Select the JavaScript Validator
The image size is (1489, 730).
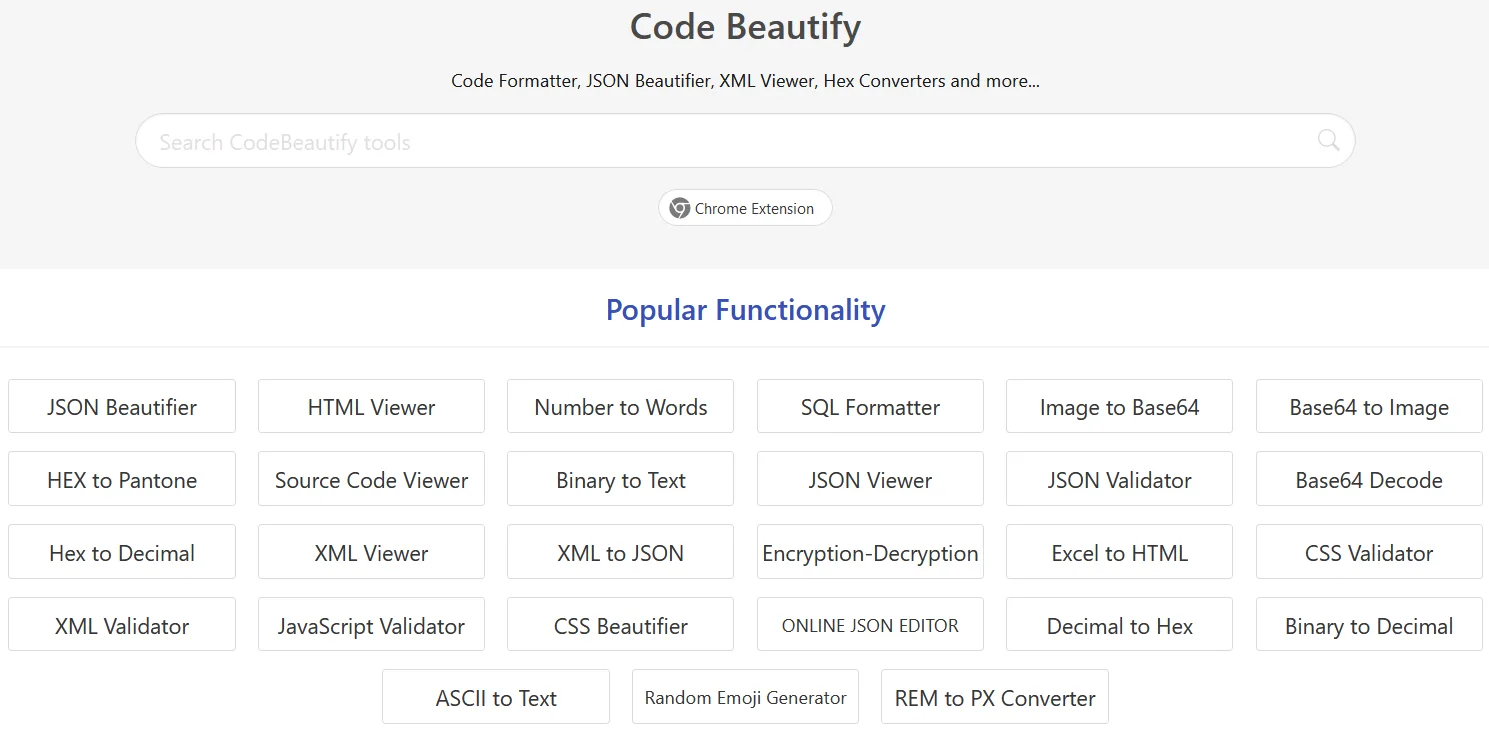point(371,626)
